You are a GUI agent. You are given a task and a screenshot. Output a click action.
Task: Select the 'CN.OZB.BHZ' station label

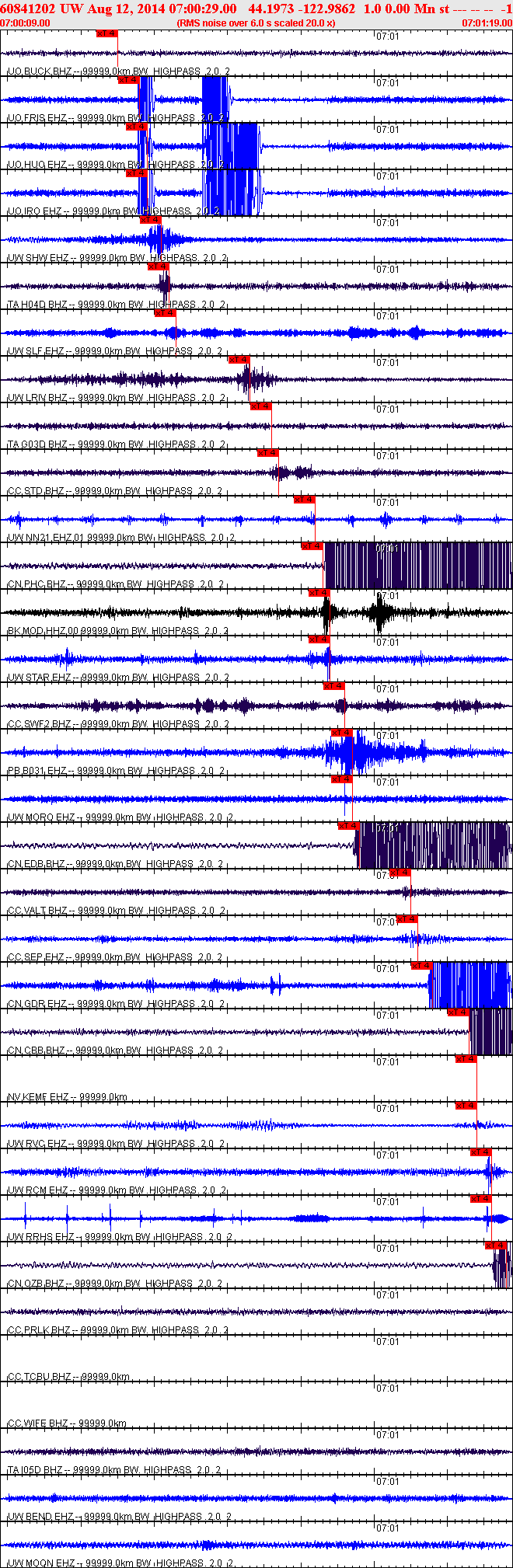point(37,1284)
